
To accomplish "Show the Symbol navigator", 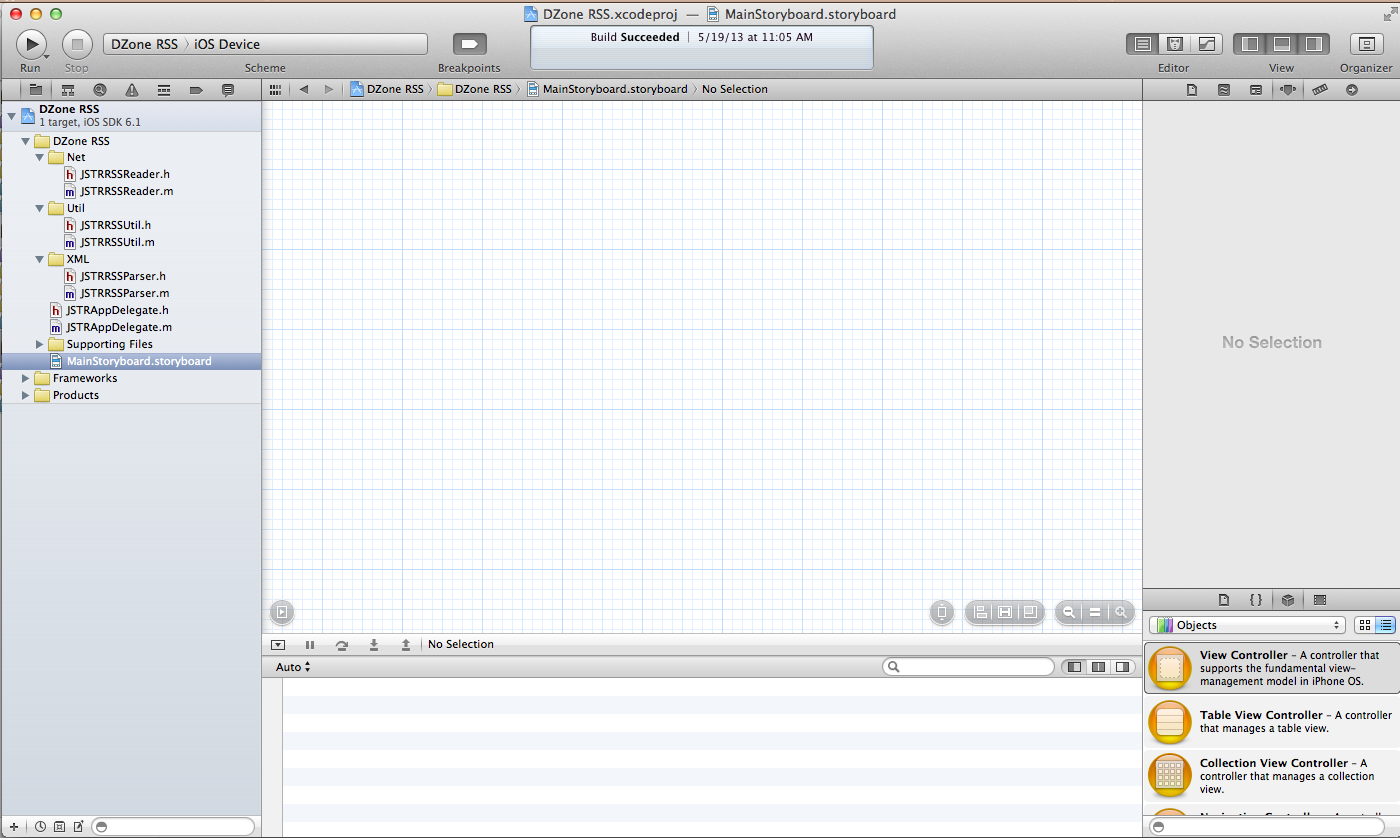I will pyautogui.click(x=67, y=90).
